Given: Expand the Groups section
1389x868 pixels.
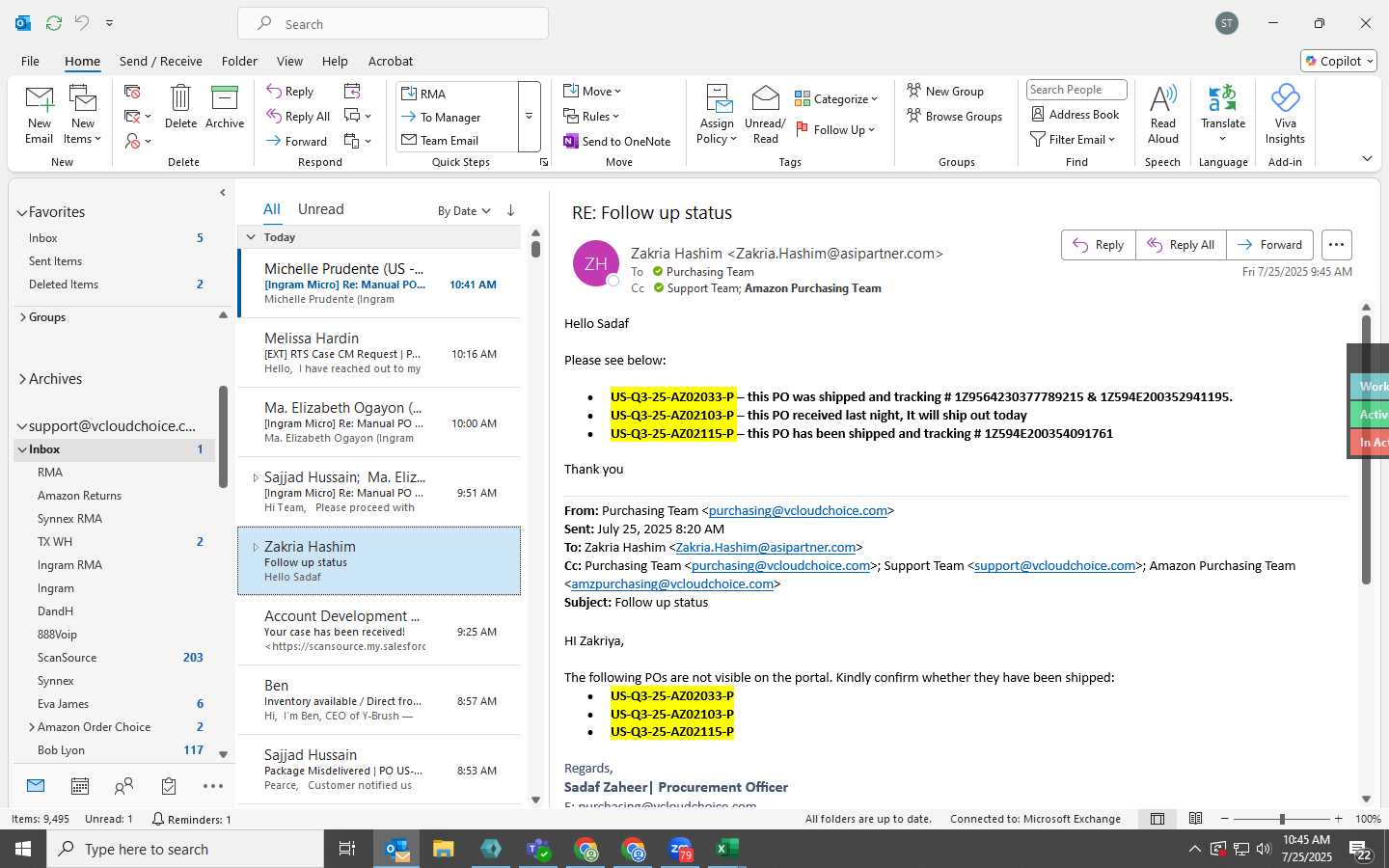Looking at the screenshot, I should pyautogui.click(x=22, y=316).
